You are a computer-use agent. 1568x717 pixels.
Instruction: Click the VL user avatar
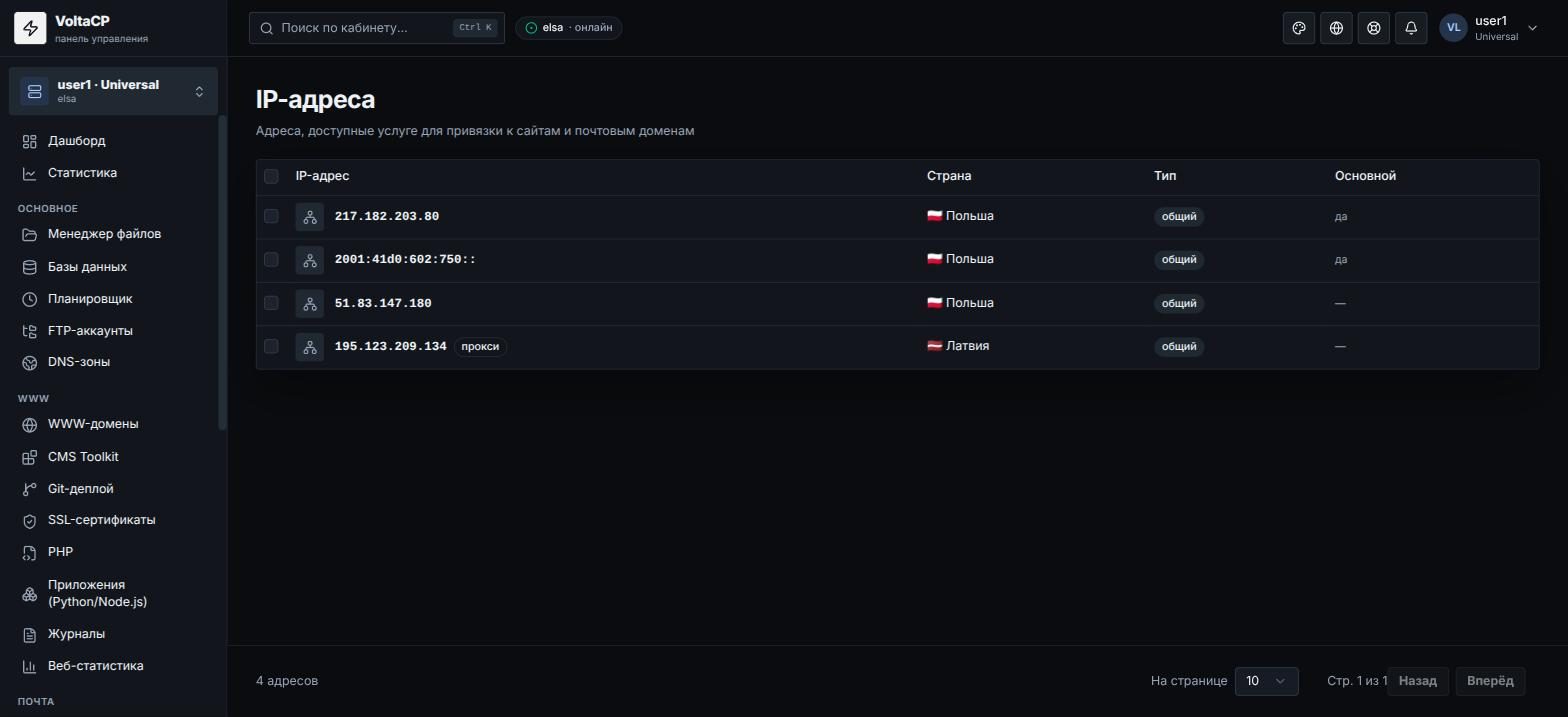1453,28
